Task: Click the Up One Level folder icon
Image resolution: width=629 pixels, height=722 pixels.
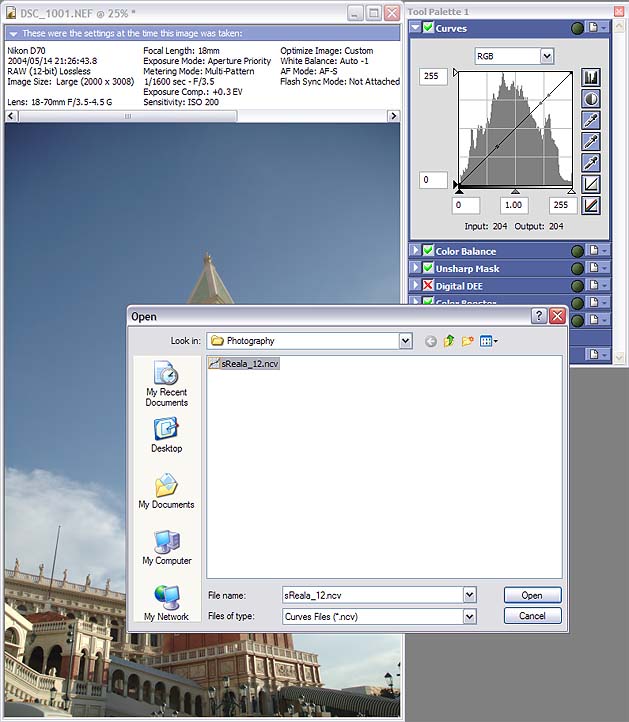Action: point(449,341)
